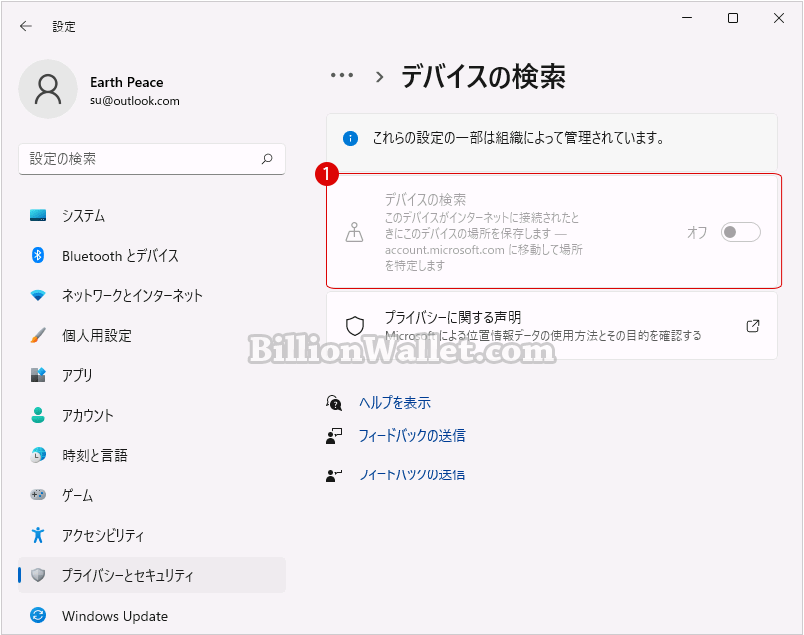Close the 設定 window
Viewport: 804px width, 635px height.
point(779,18)
